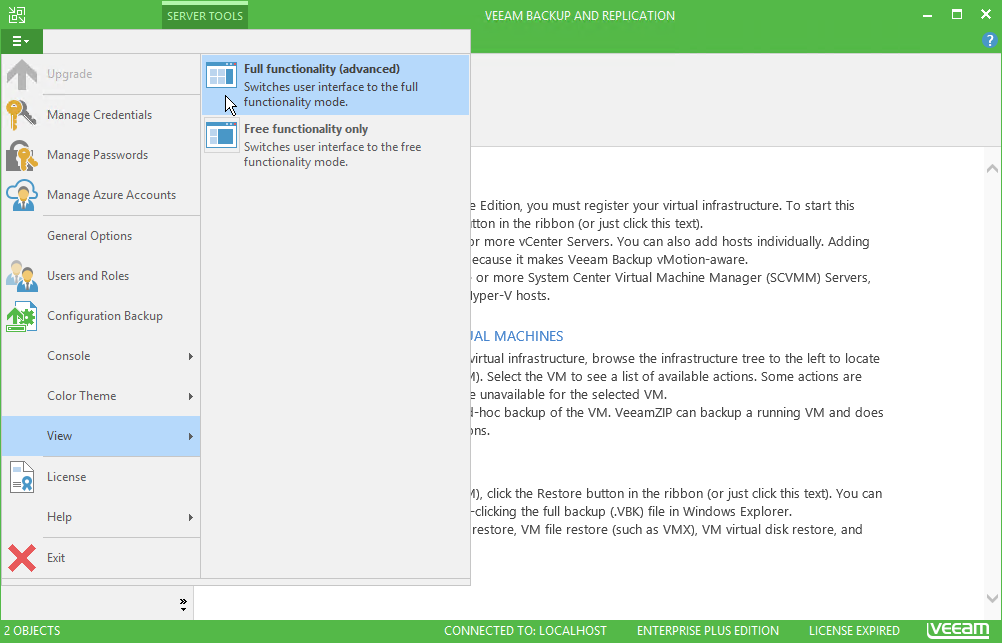Viewport: 1002px width, 643px height.
Task: Click the scroll down arrow in content pane
Action: click(992, 599)
